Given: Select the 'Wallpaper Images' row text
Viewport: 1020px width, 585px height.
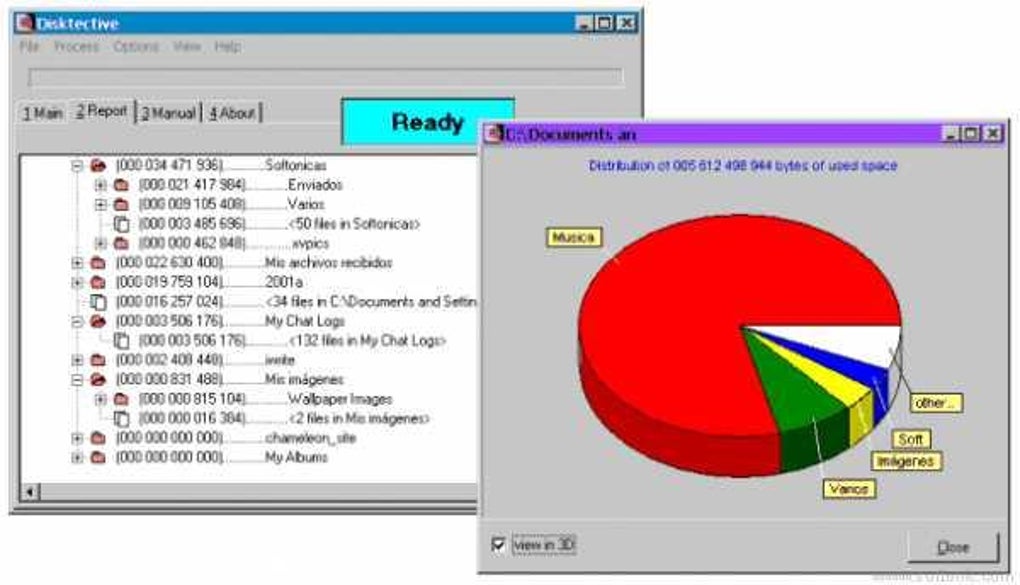Looking at the screenshot, I should point(340,399).
